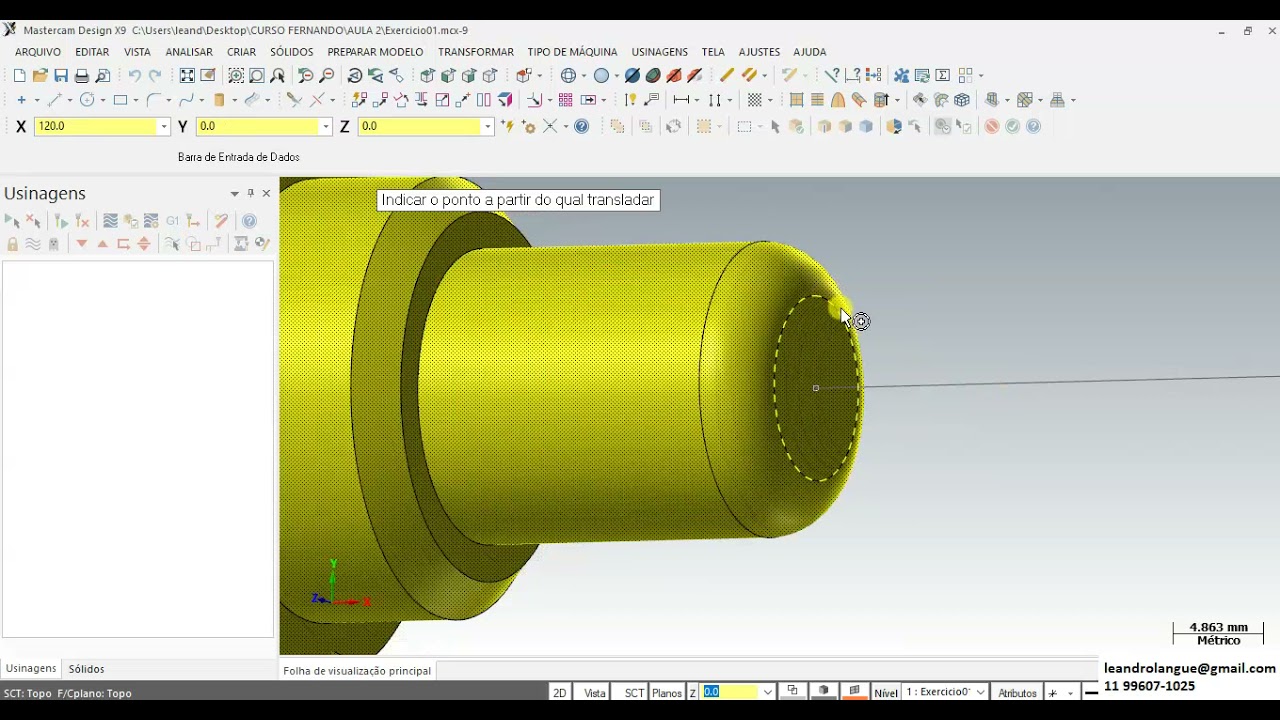This screenshot has width=1280, height=720.
Task: Click the Vista status bar button
Action: pos(595,693)
